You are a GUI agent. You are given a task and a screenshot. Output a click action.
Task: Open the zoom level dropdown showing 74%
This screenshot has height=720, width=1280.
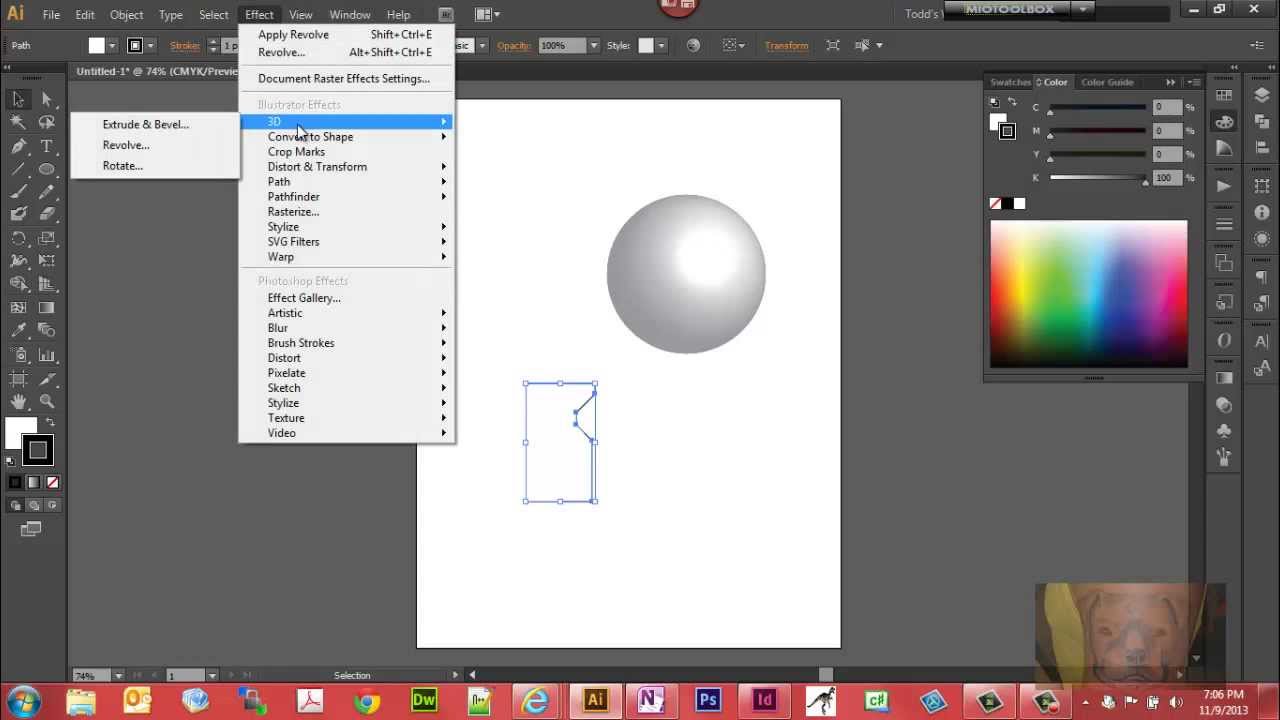point(119,676)
